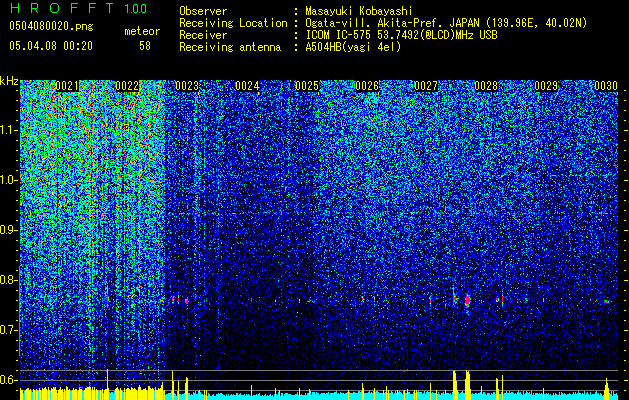
Task: Click the 'Receiver' field label
Action: 203,35
